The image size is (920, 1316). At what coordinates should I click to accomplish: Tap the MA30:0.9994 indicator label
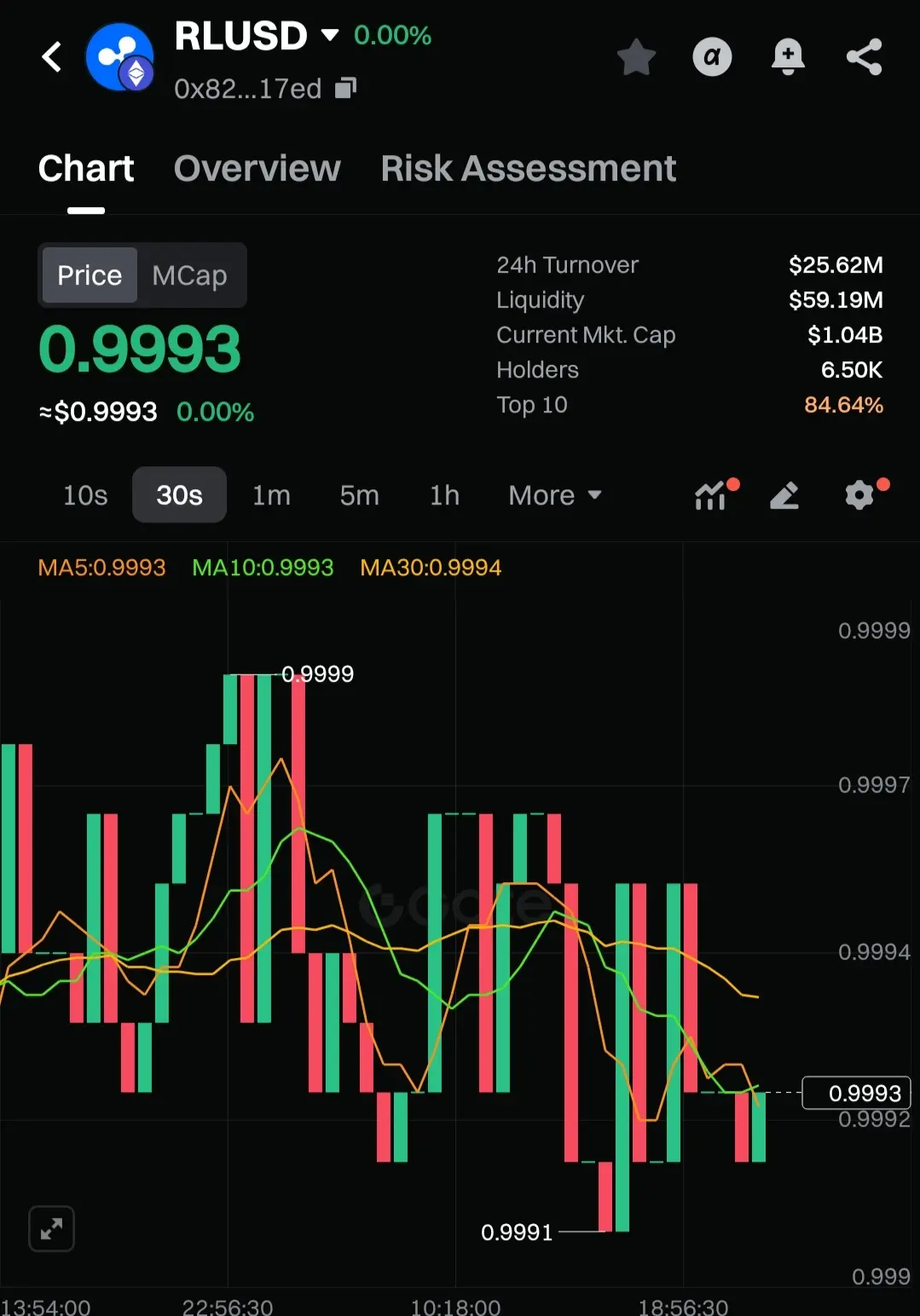[x=431, y=568]
